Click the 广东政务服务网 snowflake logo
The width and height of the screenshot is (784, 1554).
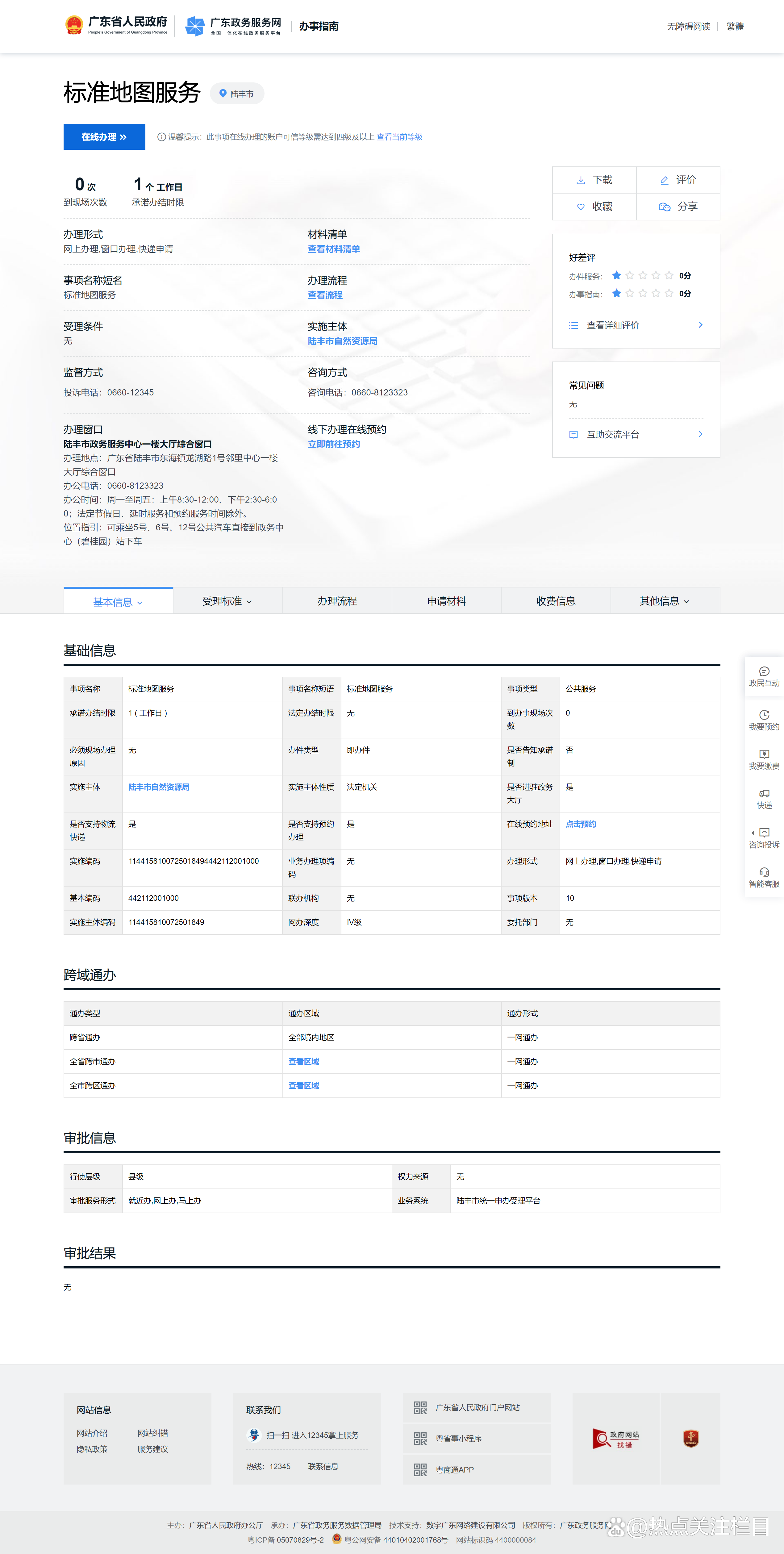click(195, 26)
